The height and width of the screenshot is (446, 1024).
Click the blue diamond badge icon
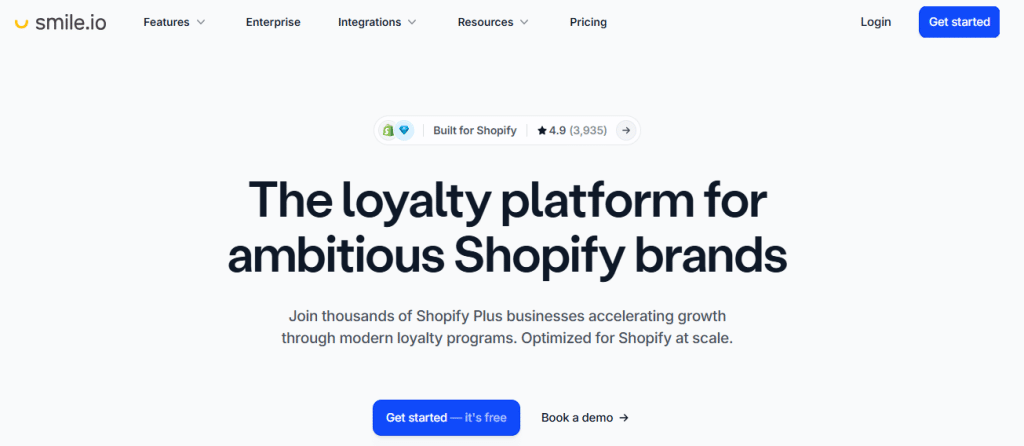click(x=405, y=130)
